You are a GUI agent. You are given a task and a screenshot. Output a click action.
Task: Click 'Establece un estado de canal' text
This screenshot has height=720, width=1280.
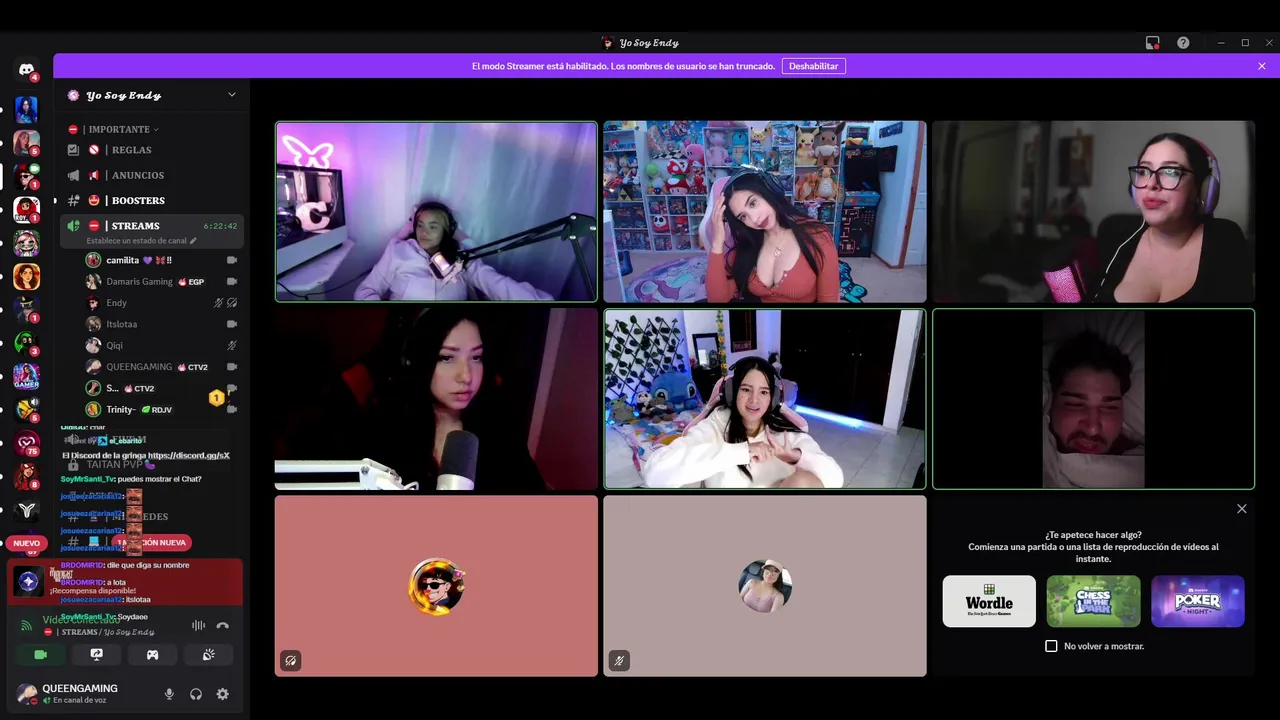click(x=136, y=241)
